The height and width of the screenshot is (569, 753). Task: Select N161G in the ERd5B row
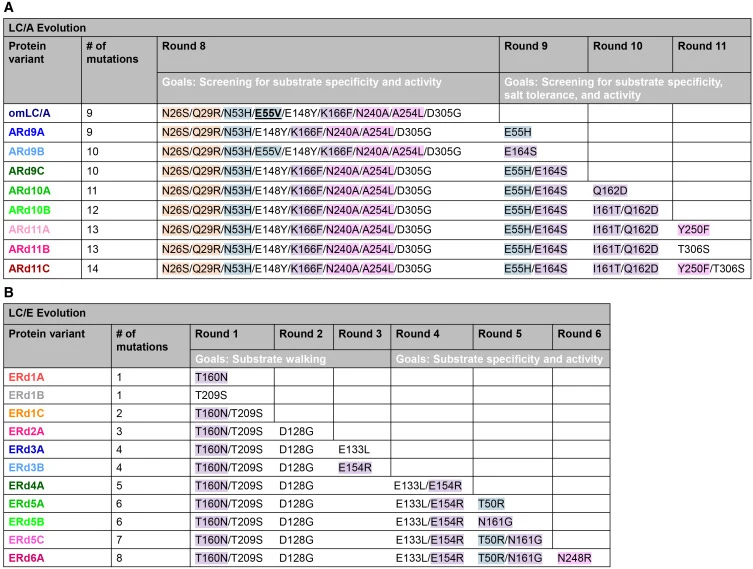495,522
